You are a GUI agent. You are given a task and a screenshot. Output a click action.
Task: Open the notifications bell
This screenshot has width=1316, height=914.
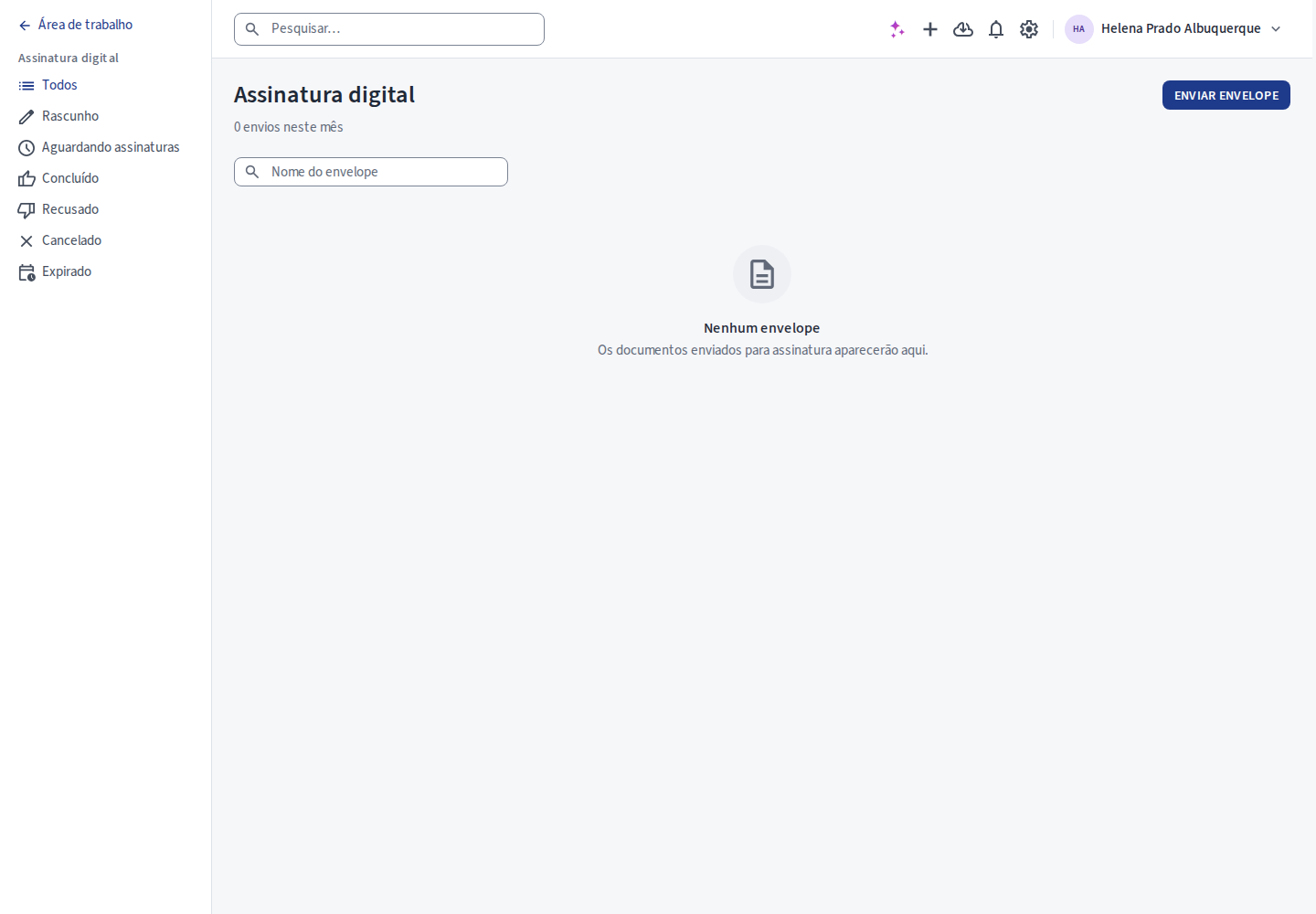(x=996, y=29)
